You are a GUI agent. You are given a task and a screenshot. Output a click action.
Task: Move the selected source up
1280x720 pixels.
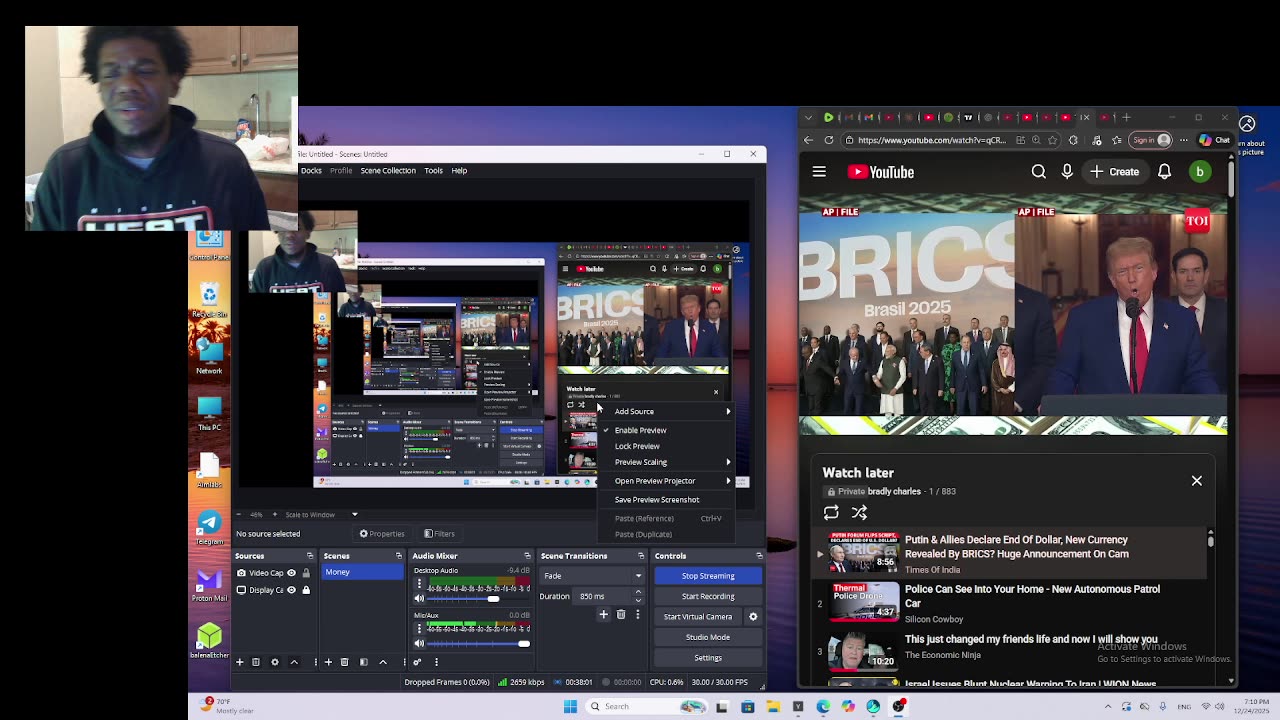[294, 662]
